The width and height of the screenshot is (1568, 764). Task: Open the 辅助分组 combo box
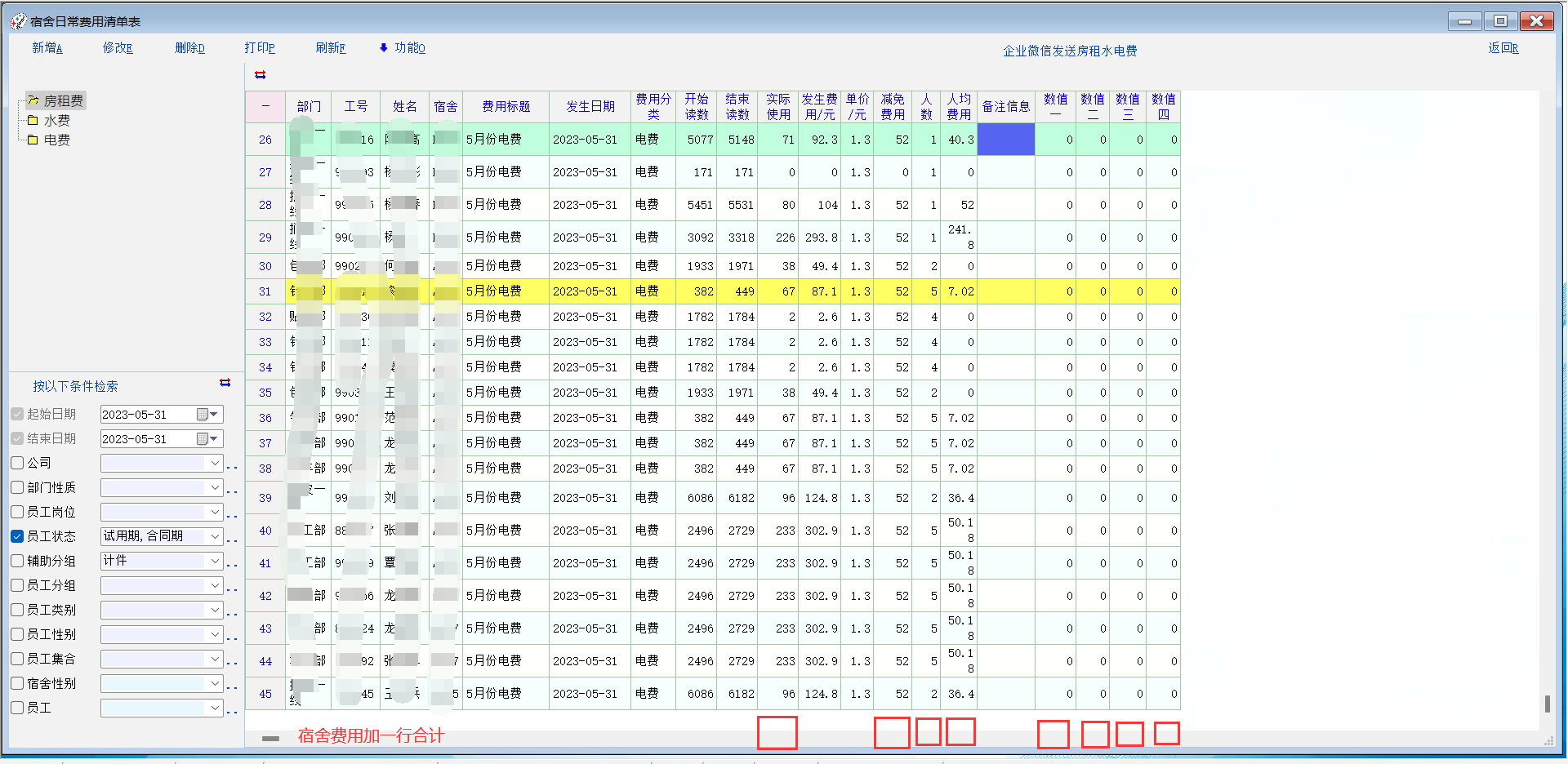click(x=215, y=561)
